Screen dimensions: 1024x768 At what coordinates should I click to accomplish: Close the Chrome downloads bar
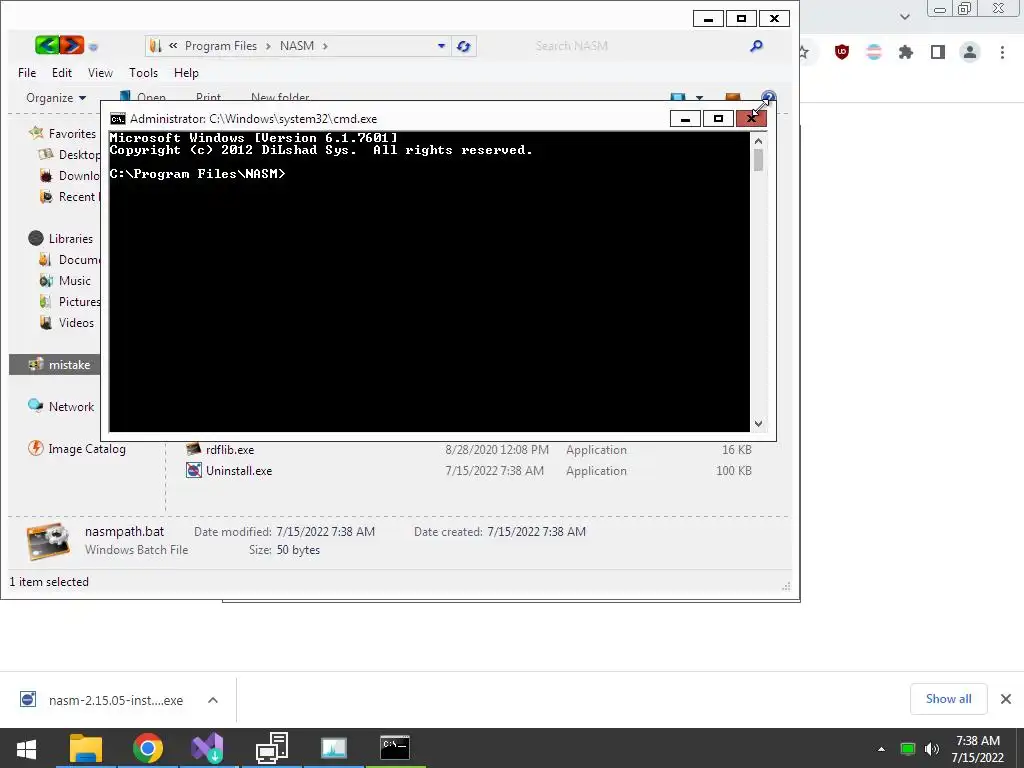point(1006,699)
